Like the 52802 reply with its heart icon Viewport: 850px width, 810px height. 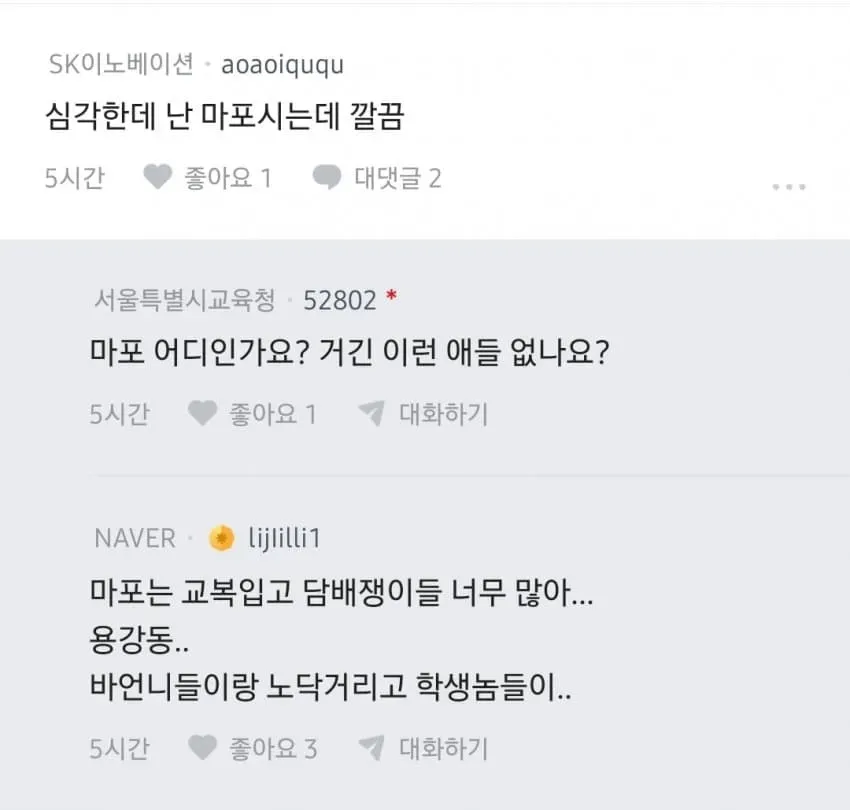pyautogui.click(x=202, y=414)
